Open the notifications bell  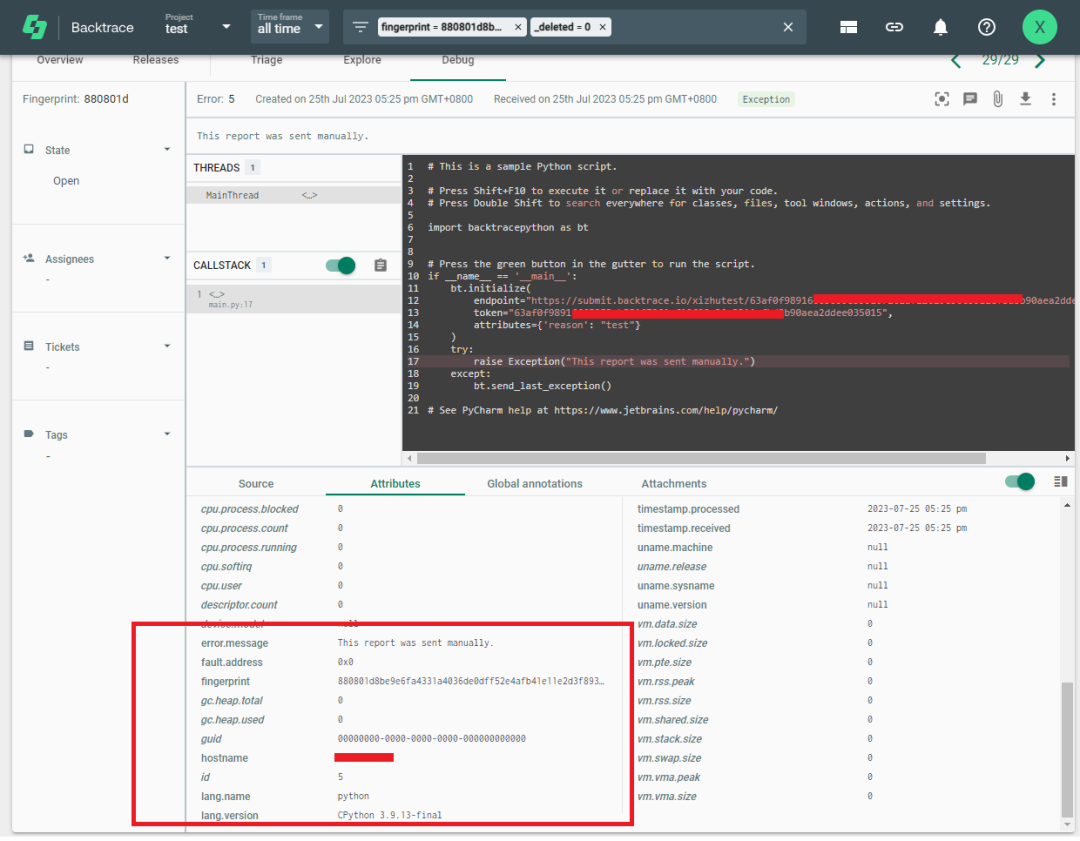tap(940, 28)
